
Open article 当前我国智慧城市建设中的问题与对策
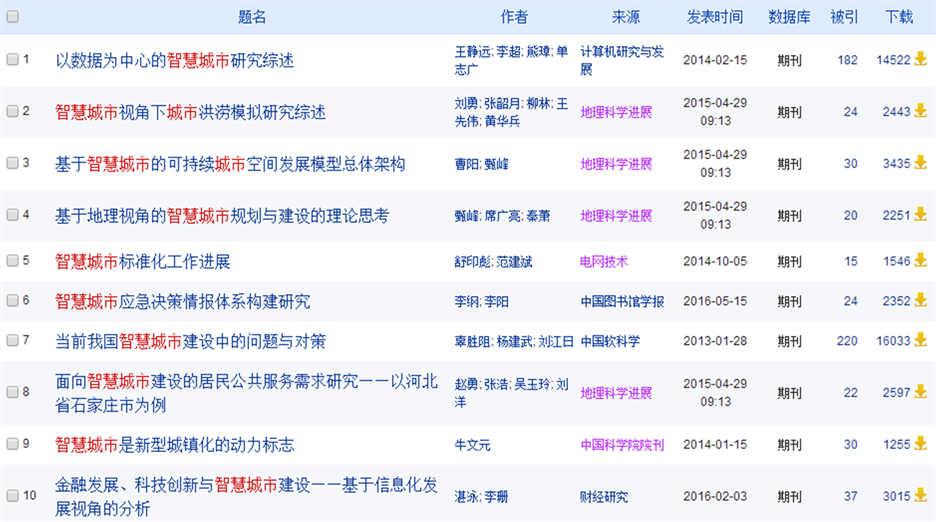click(x=190, y=341)
